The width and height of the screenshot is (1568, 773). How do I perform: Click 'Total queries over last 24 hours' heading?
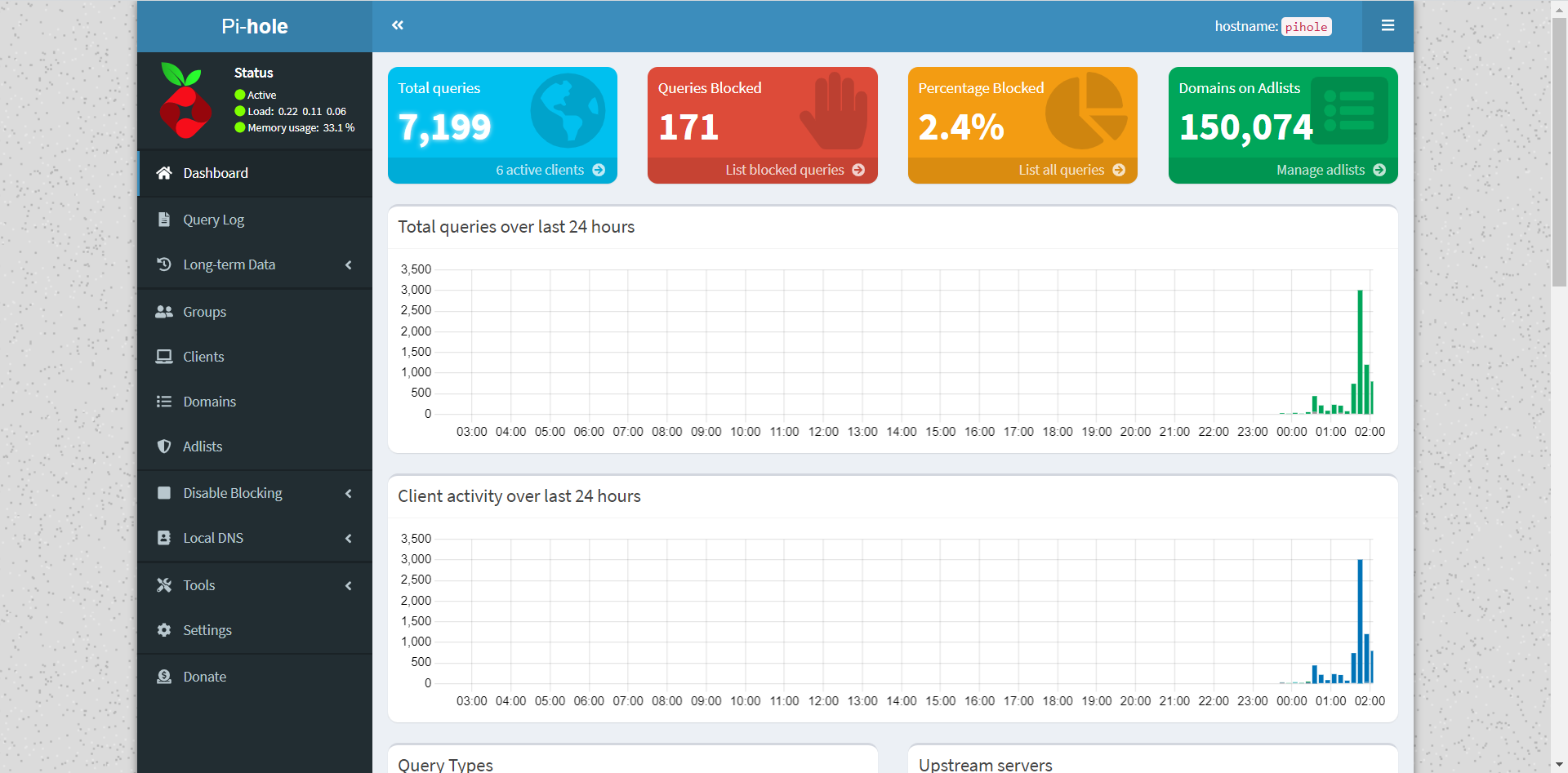516,227
